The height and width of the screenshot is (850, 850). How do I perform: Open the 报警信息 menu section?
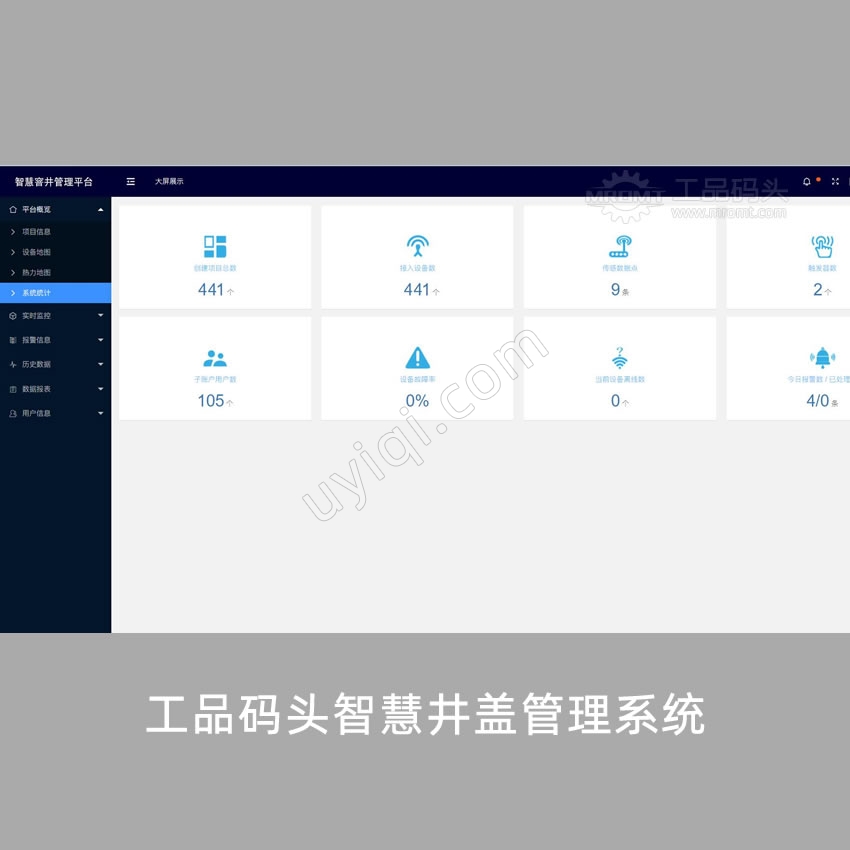coord(55,340)
